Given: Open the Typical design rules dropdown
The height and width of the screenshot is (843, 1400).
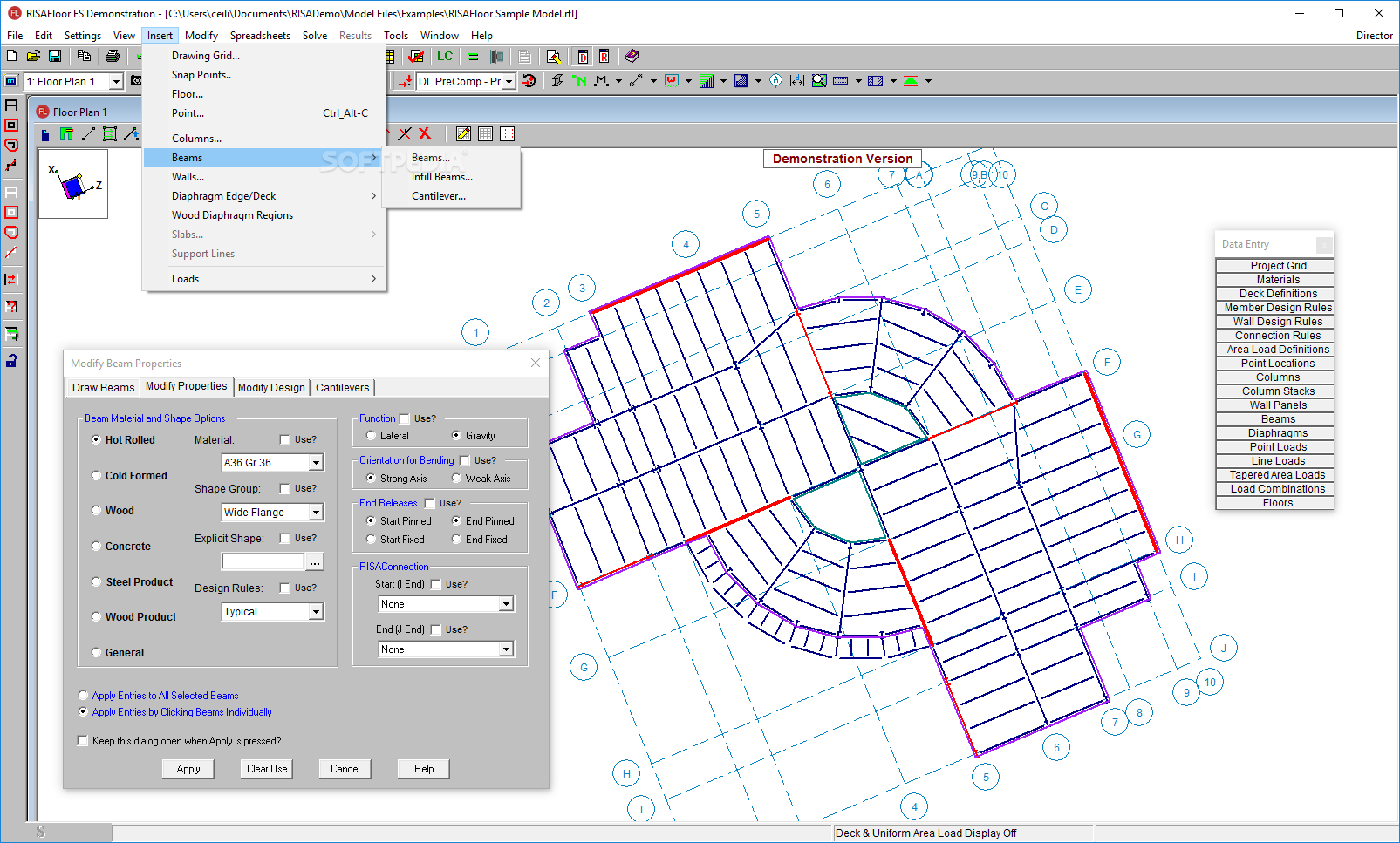Looking at the screenshot, I should click(x=316, y=612).
